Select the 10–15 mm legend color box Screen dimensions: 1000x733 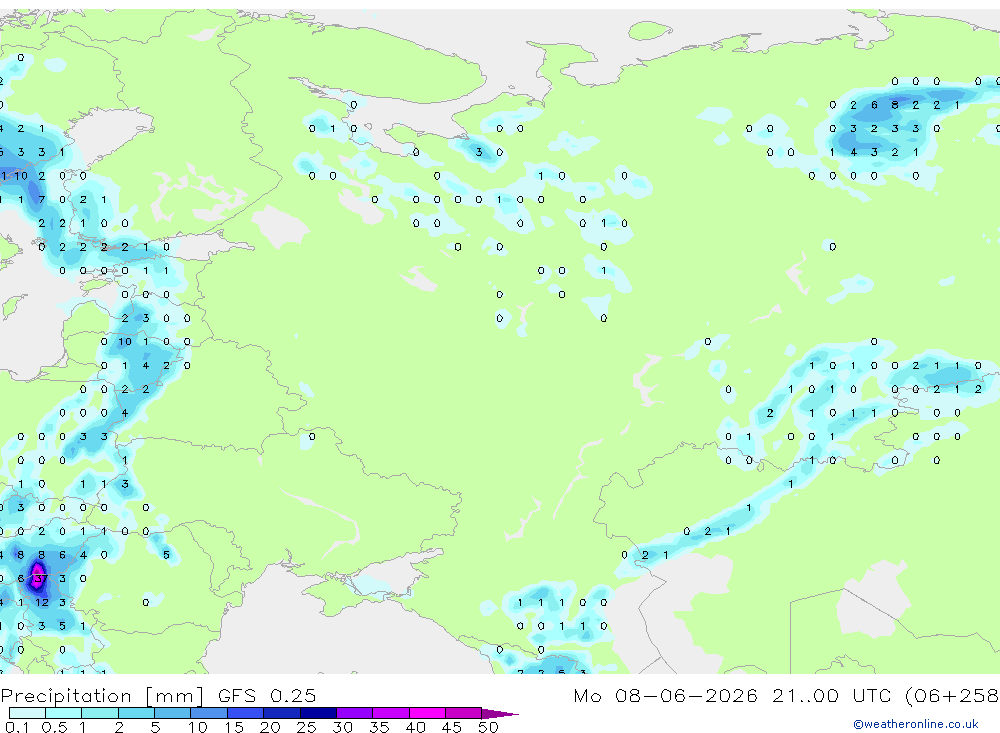coord(209,713)
